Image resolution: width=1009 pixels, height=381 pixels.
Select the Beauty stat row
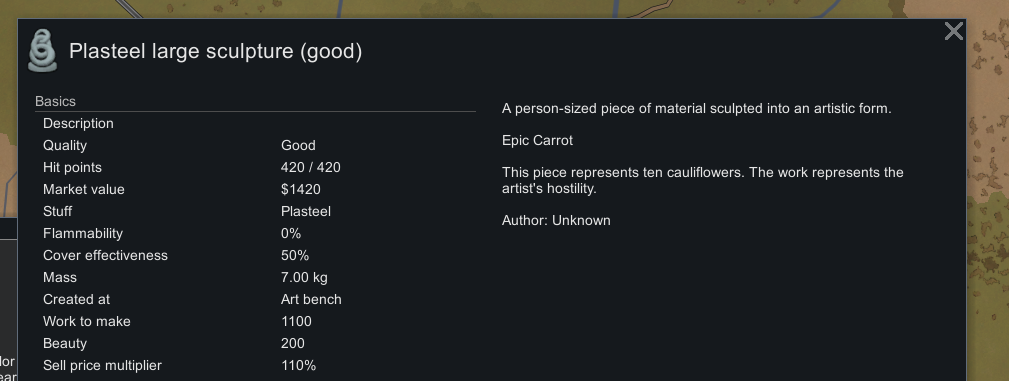click(255, 343)
